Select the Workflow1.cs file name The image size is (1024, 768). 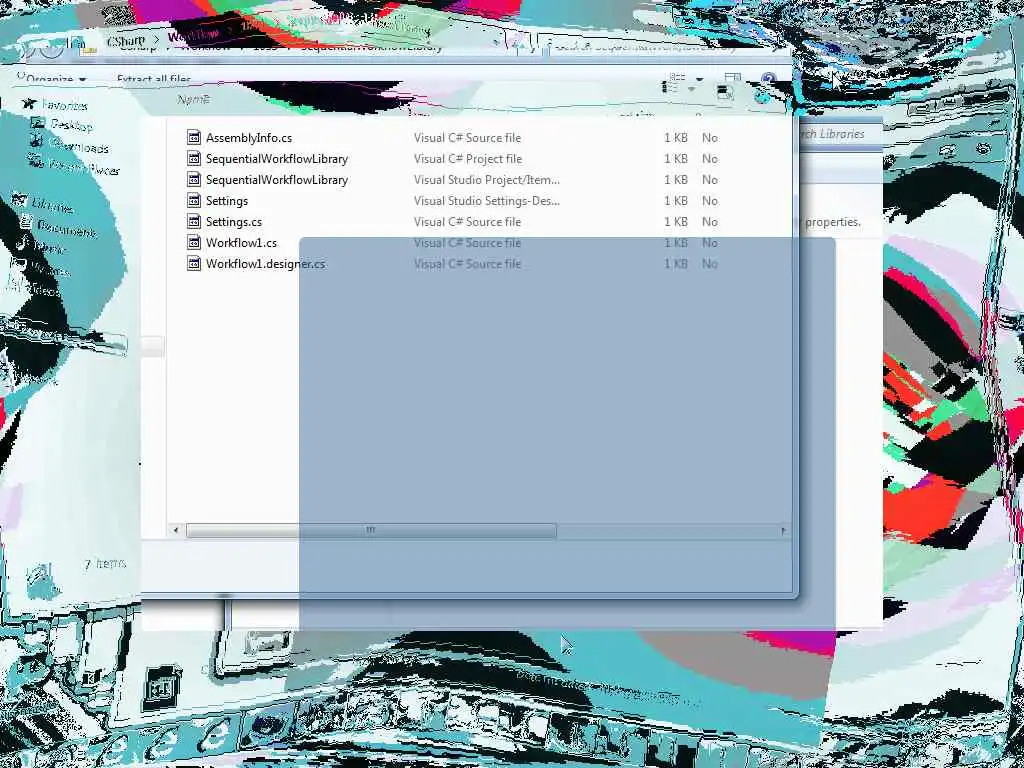241,242
